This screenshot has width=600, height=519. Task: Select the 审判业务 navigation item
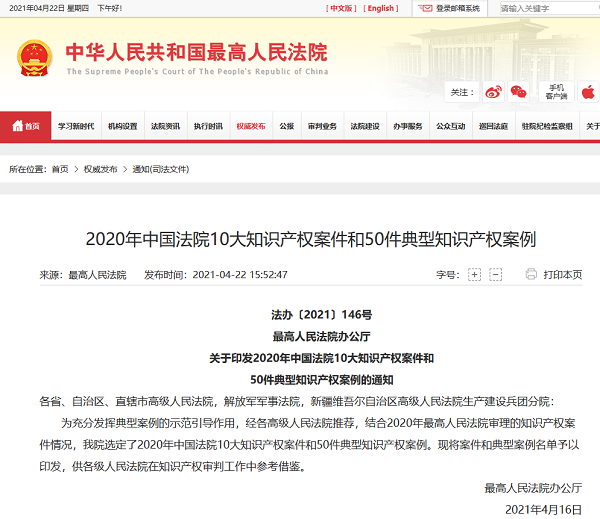click(322, 126)
